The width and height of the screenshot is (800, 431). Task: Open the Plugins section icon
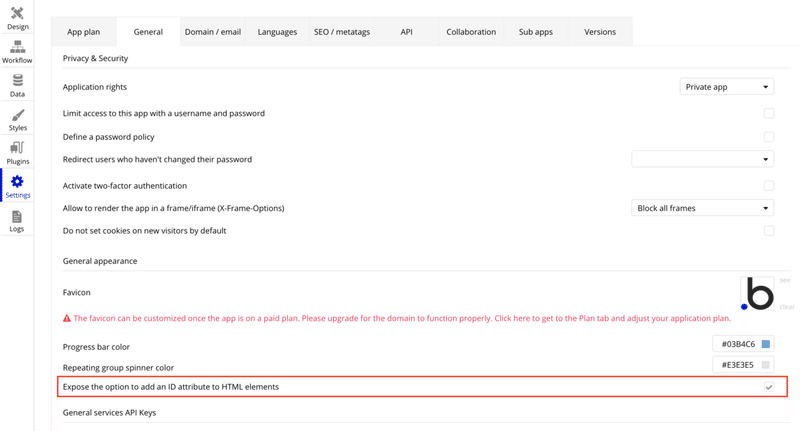pos(17,148)
